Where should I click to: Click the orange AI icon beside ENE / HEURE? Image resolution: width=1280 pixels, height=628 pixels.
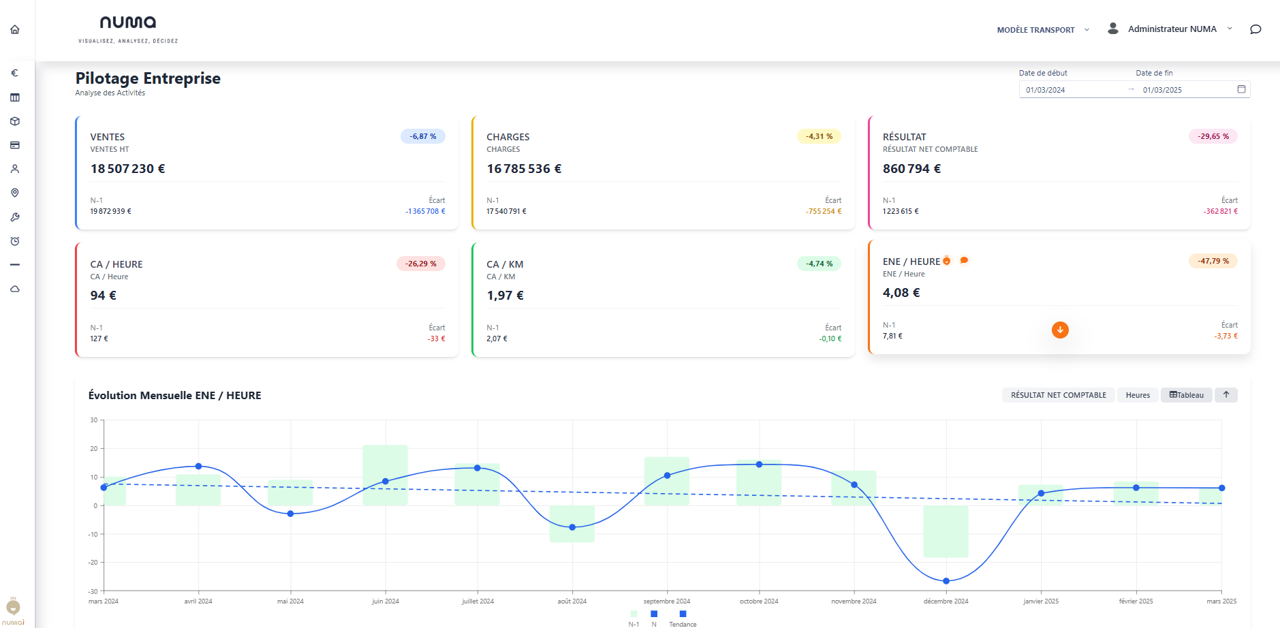pos(947,260)
